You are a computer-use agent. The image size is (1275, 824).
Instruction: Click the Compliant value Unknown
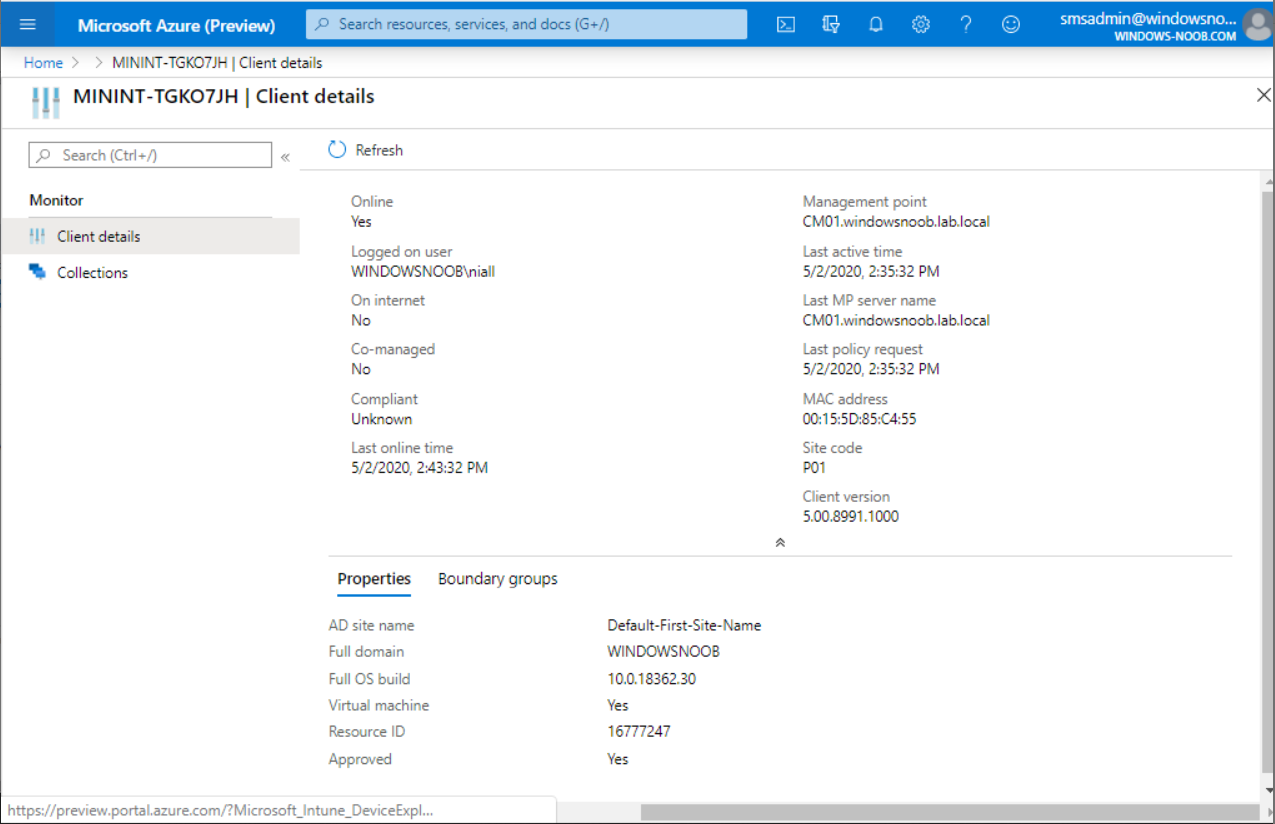tap(381, 419)
